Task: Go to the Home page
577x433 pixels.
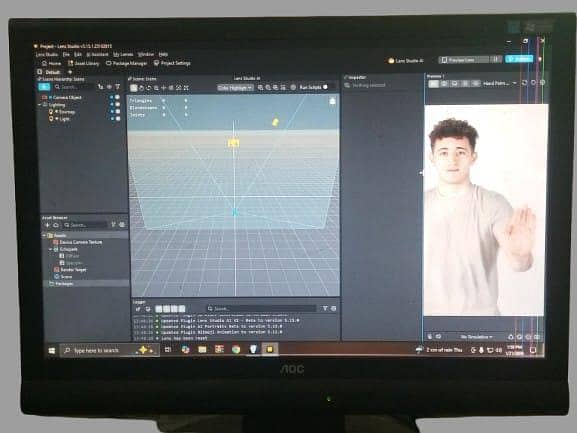Action: tap(51, 63)
